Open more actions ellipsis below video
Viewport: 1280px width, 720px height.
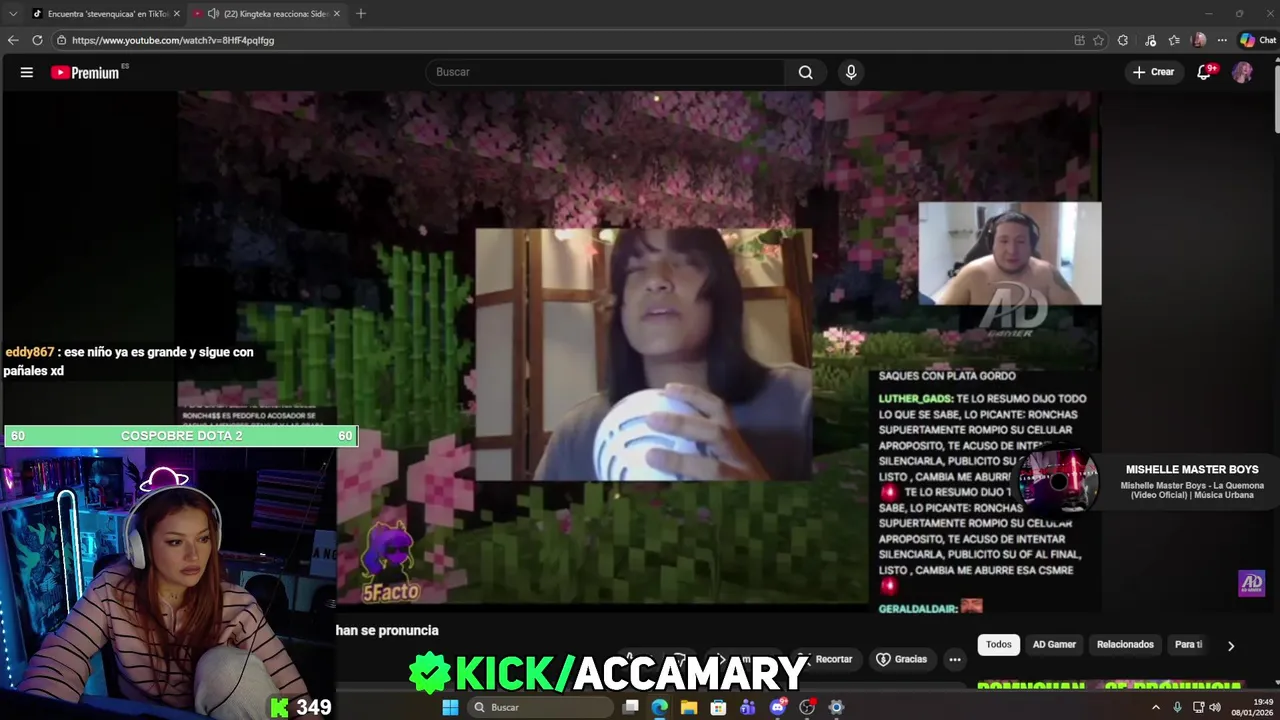click(x=955, y=659)
